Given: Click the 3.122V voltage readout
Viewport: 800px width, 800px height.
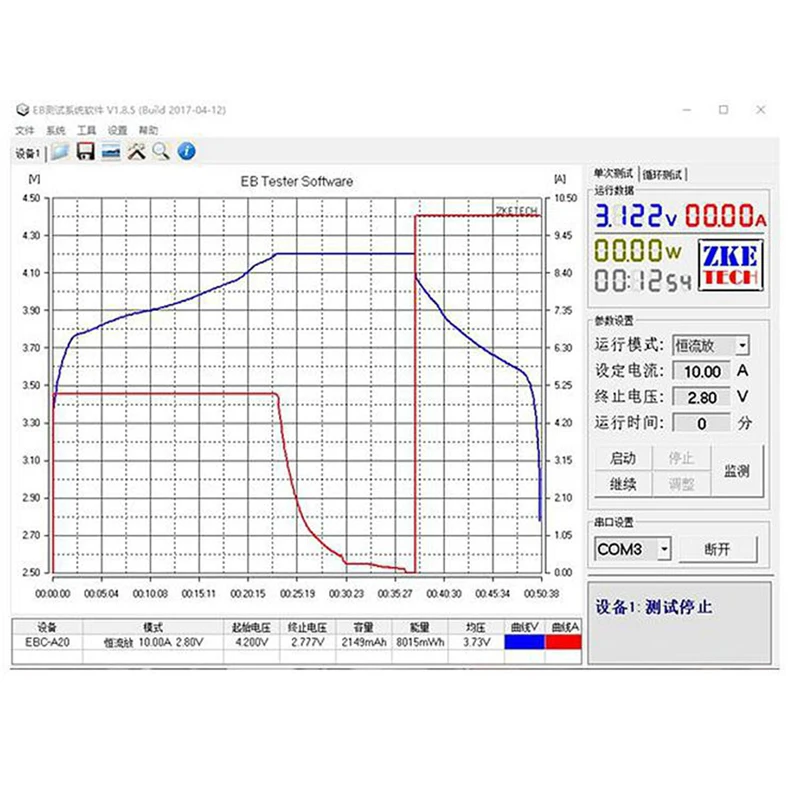Looking at the screenshot, I should coord(636,215).
